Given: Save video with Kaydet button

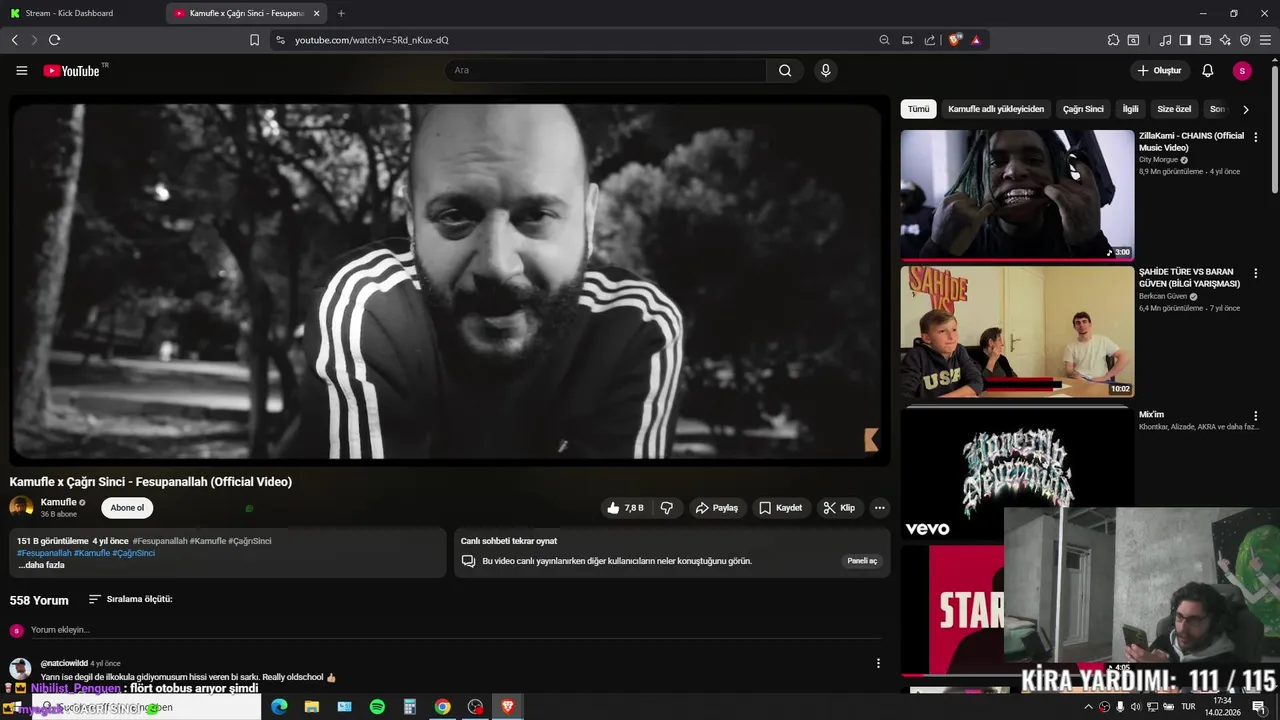Looking at the screenshot, I should 780,508.
